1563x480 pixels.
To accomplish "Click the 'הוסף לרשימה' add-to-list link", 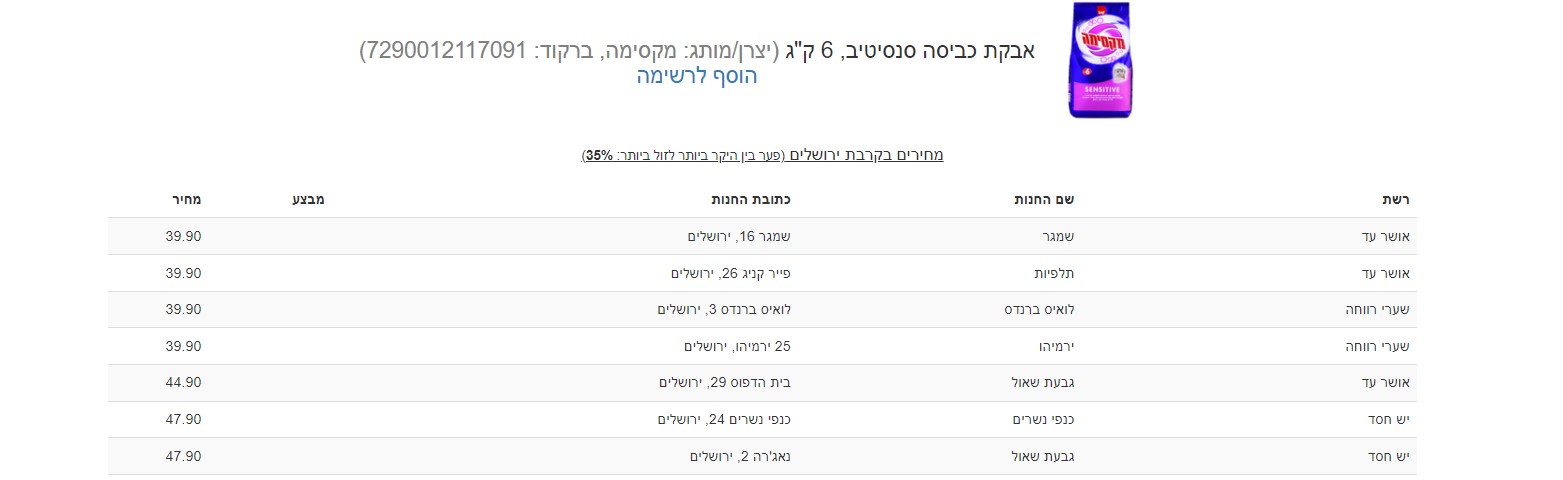I will coord(697,76).
